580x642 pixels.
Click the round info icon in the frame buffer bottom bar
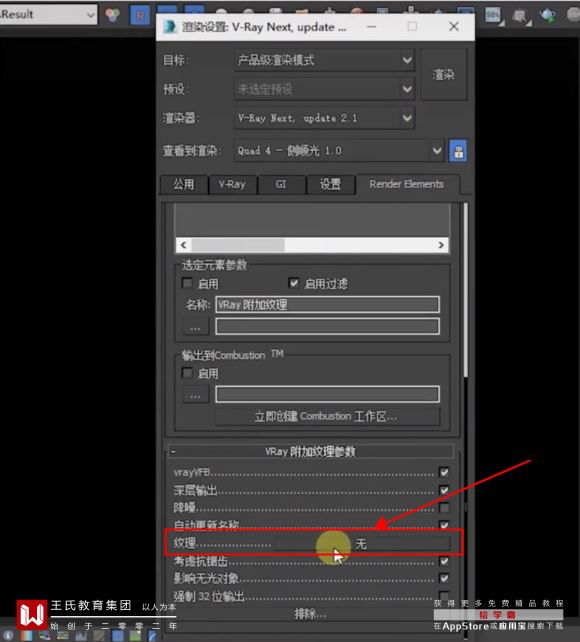click(x=7, y=635)
